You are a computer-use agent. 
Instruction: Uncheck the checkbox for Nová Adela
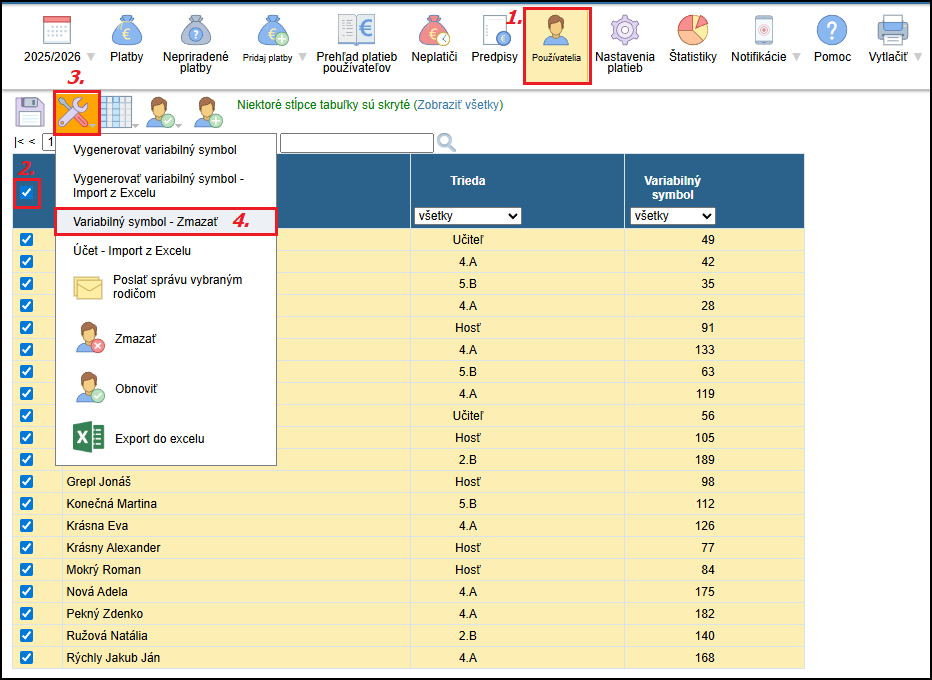pyautogui.click(x=27, y=591)
